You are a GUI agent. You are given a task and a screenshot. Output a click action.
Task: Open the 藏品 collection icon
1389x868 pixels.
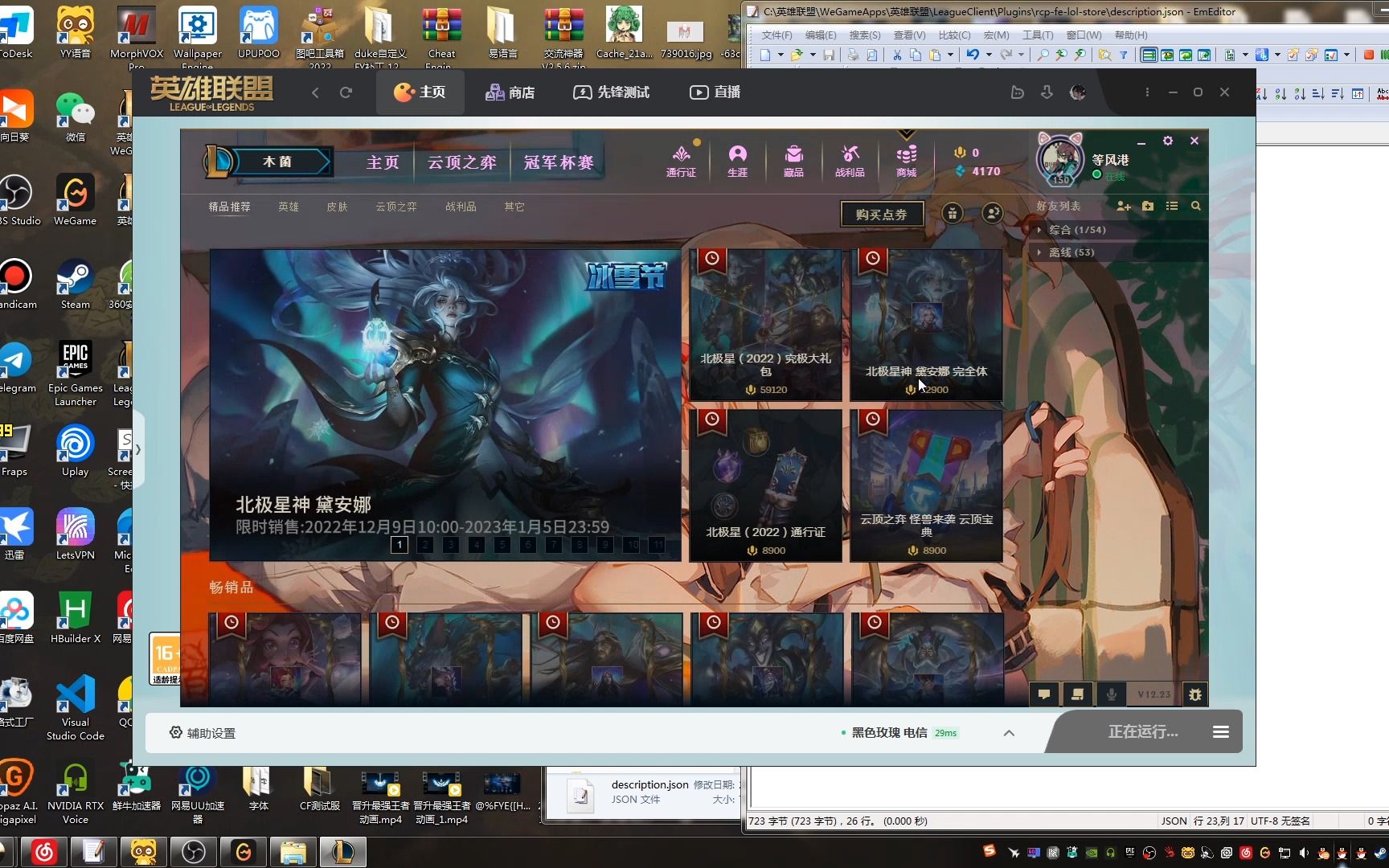tap(793, 161)
